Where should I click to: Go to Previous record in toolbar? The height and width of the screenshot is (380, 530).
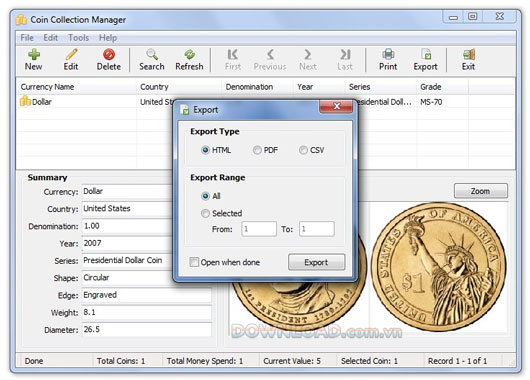click(270, 60)
